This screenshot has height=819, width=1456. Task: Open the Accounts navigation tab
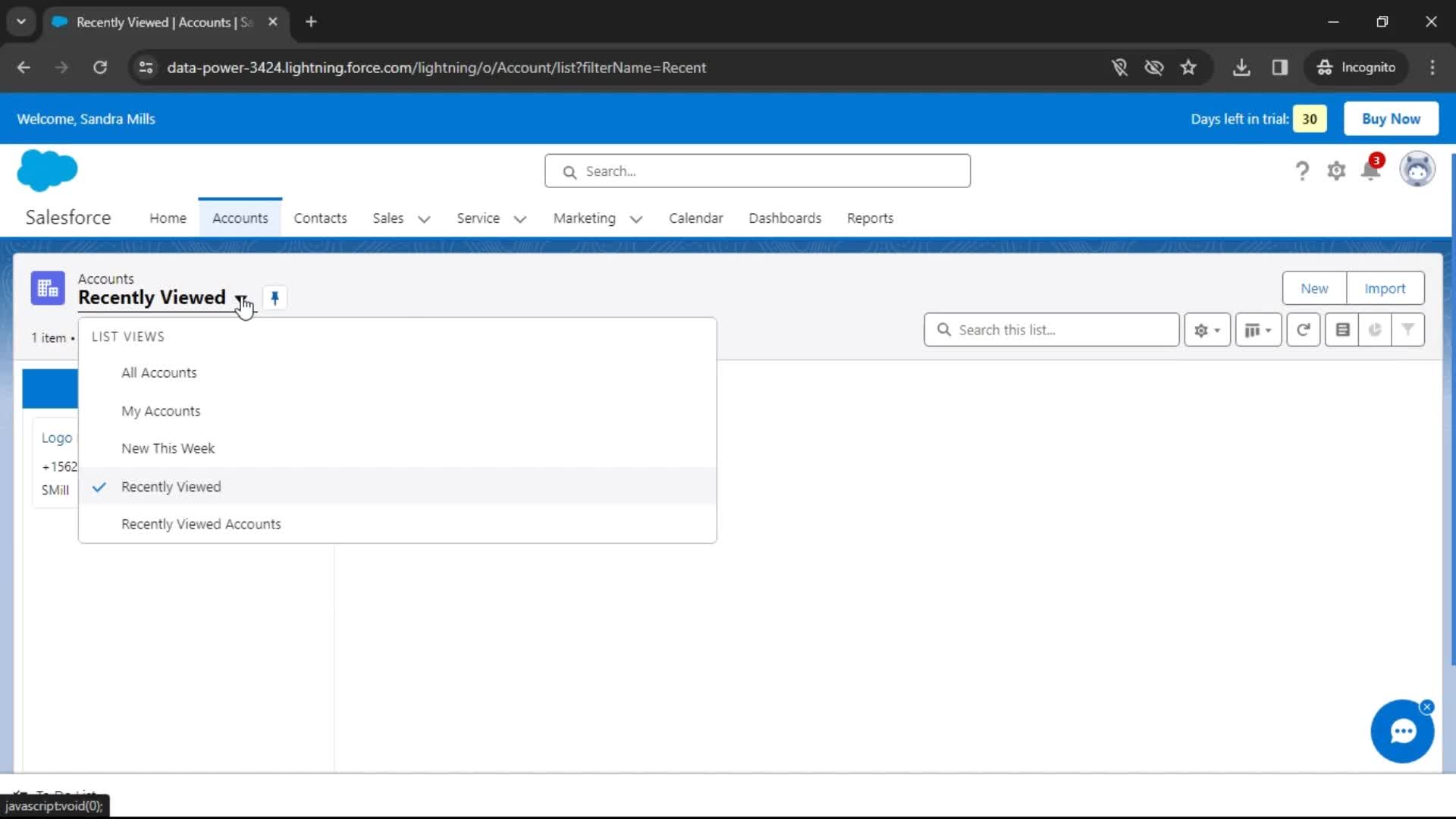[x=240, y=218]
